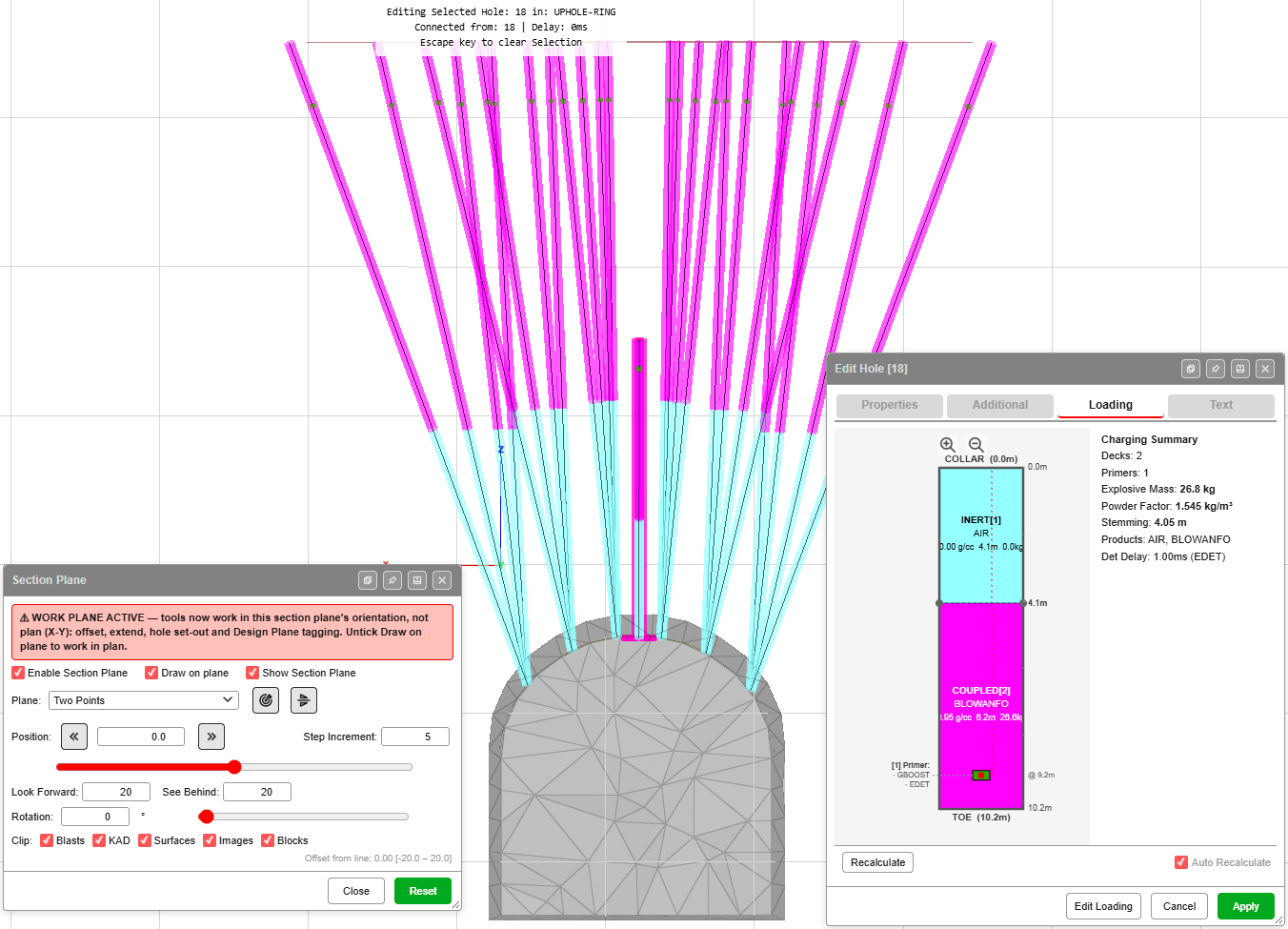The height and width of the screenshot is (929, 1288).
Task: Click the Rotation slider handle
Action: (x=207, y=816)
